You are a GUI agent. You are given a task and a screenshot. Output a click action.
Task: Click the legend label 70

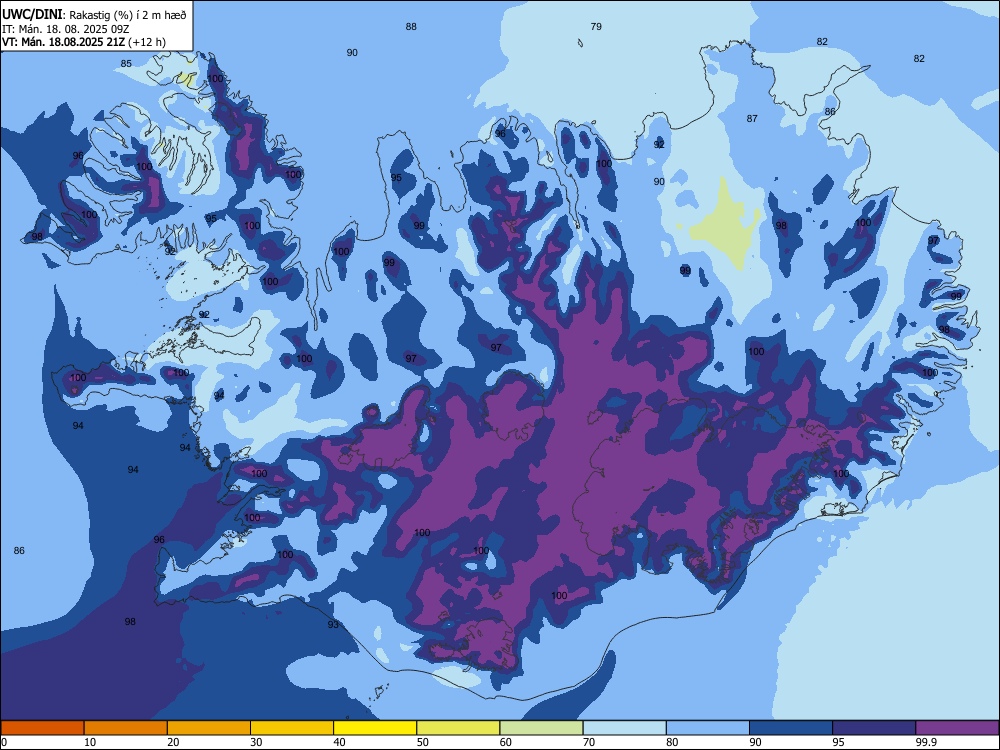point(589,742)
